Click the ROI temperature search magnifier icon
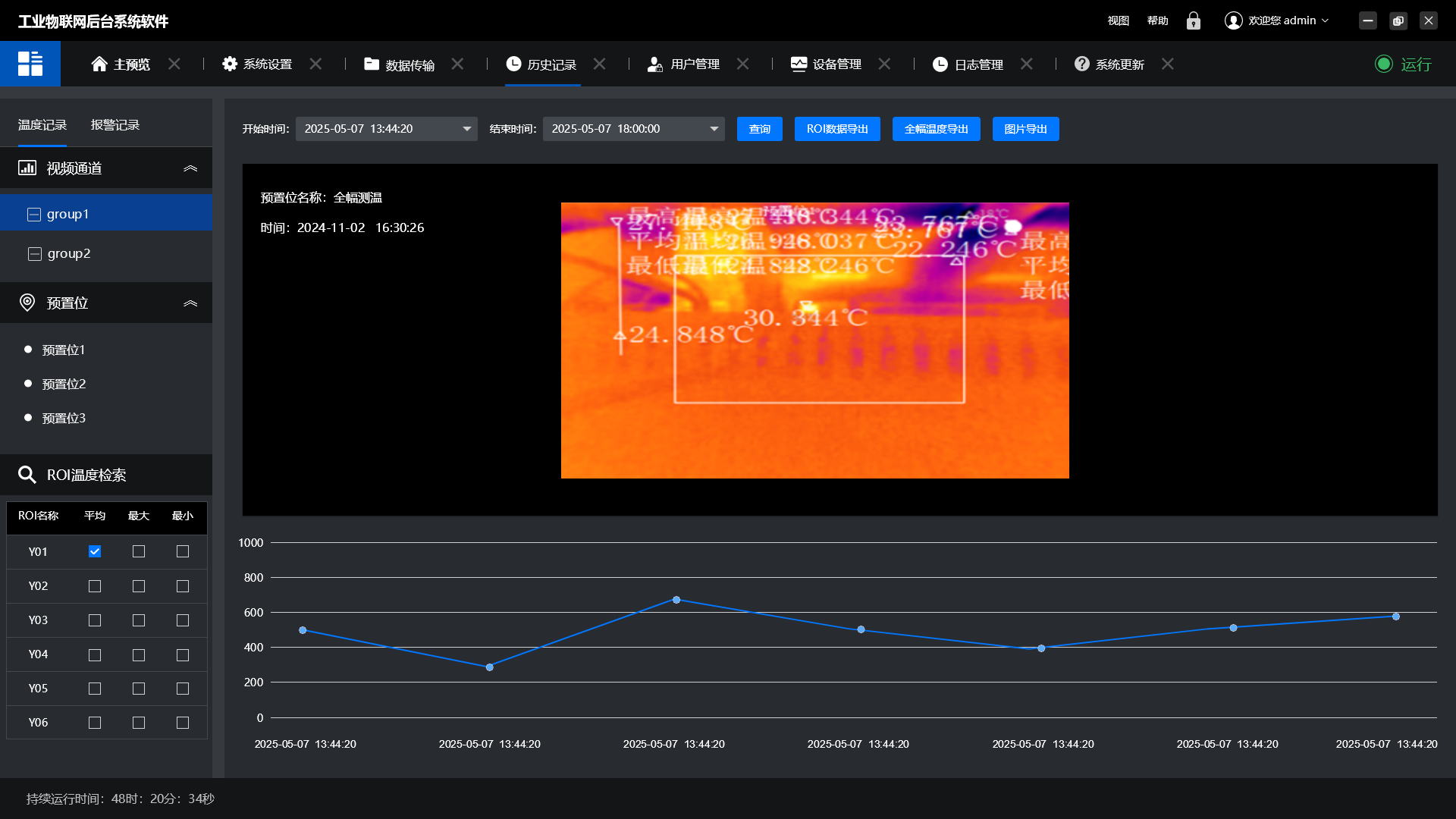The width and height of the screenshot is (1456, 819). (27, 475)
